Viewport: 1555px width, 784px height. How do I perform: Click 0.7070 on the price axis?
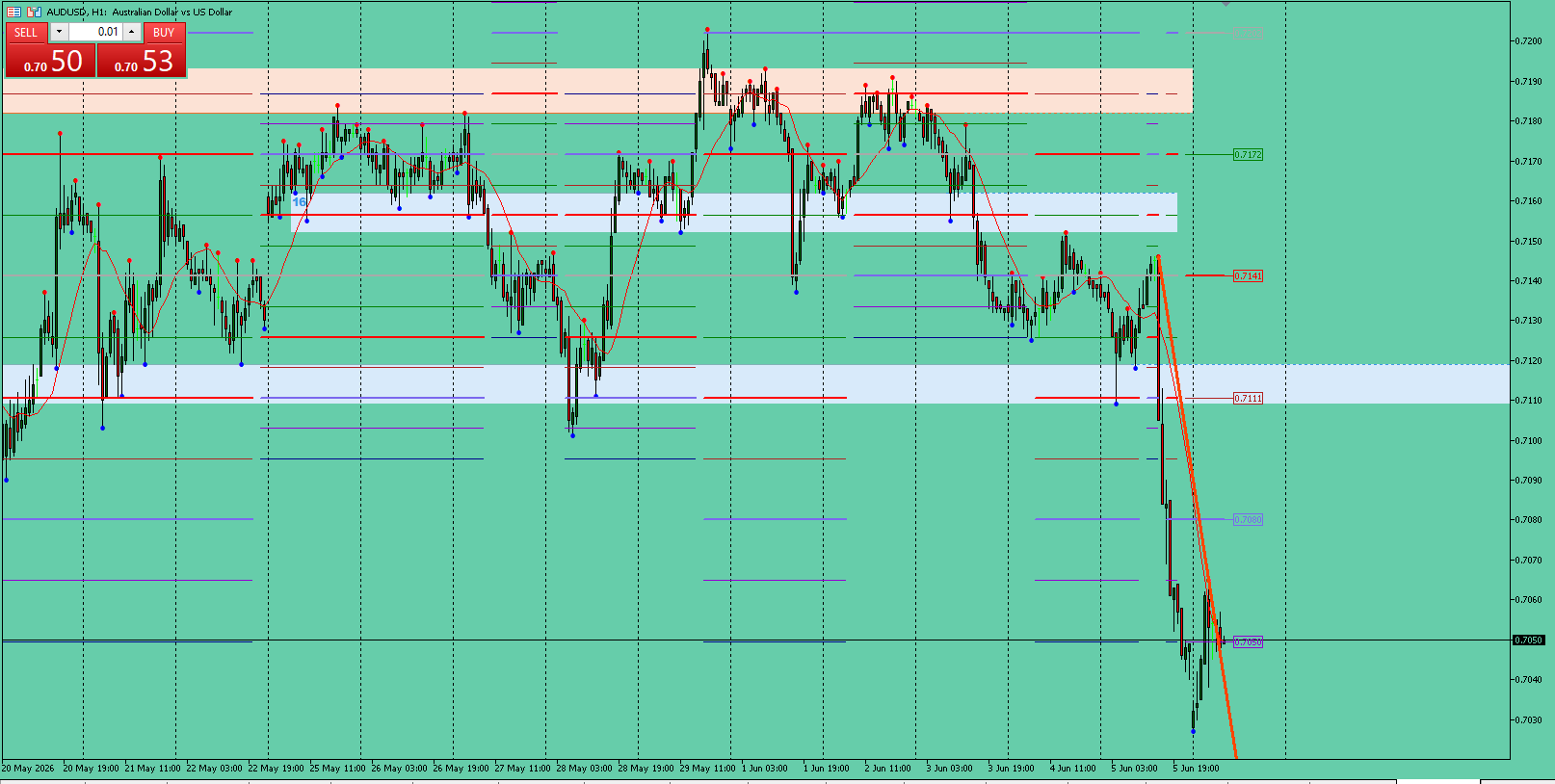(1528, 561)
